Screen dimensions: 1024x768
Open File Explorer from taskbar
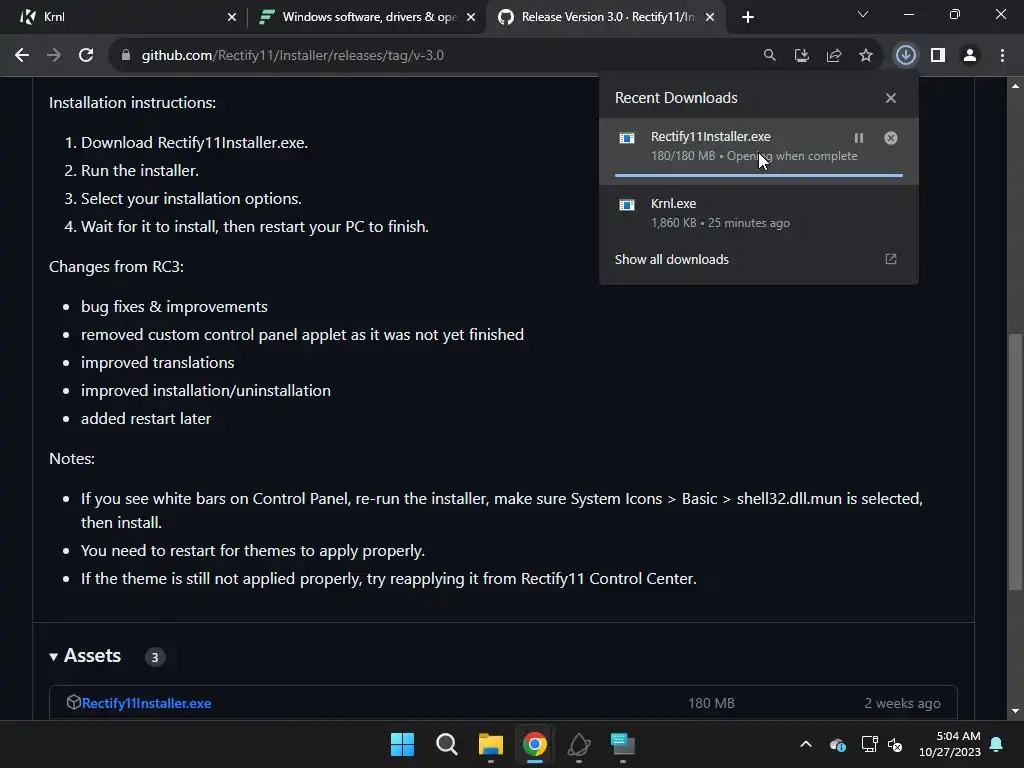coord(490,744)
